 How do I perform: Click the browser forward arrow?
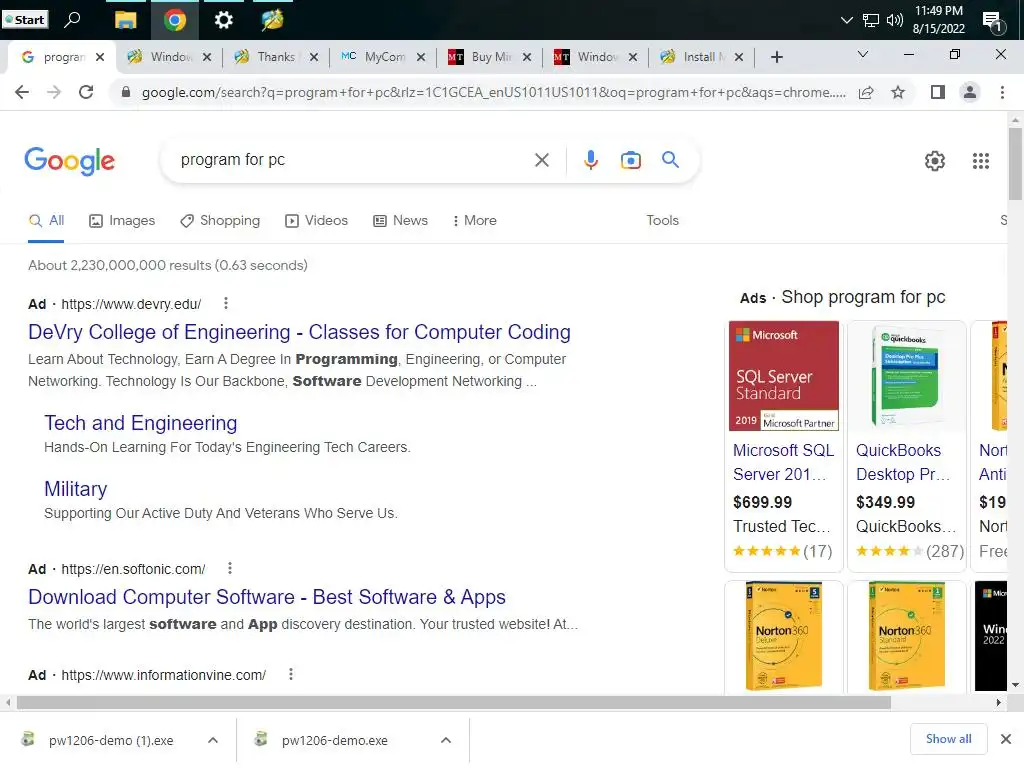[x=54, y=92]
